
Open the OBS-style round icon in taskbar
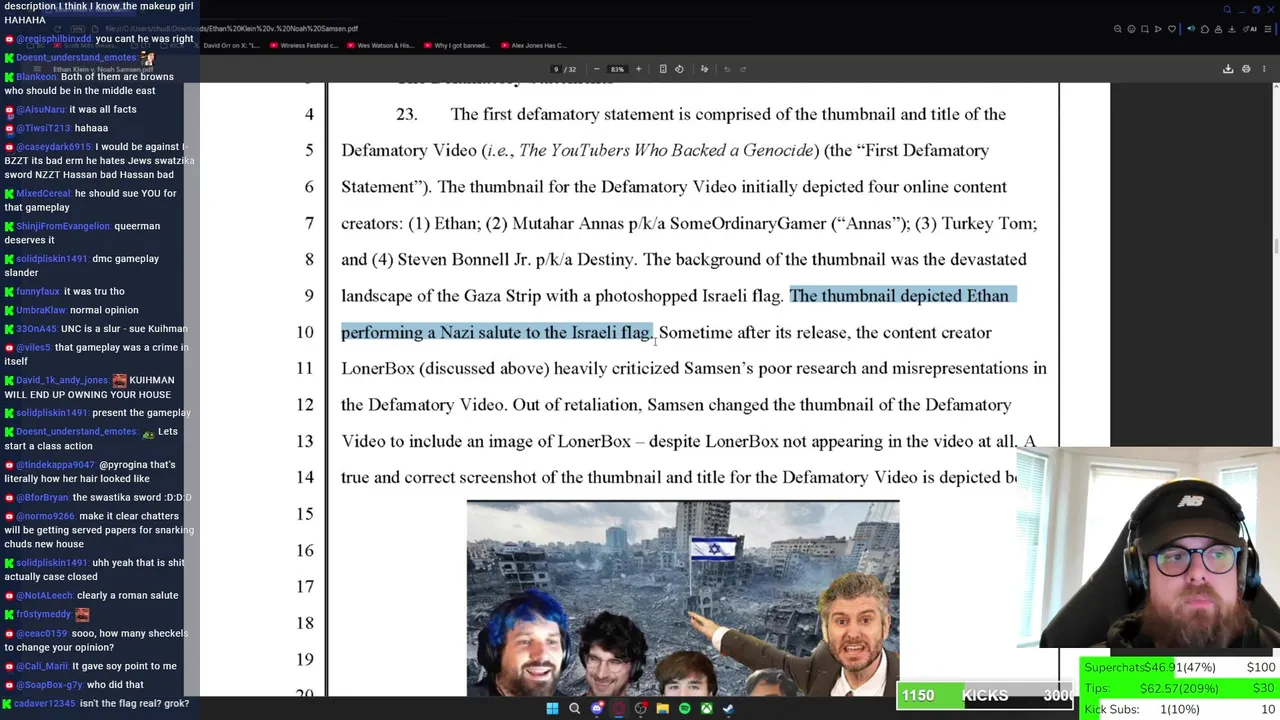point(641,708)
